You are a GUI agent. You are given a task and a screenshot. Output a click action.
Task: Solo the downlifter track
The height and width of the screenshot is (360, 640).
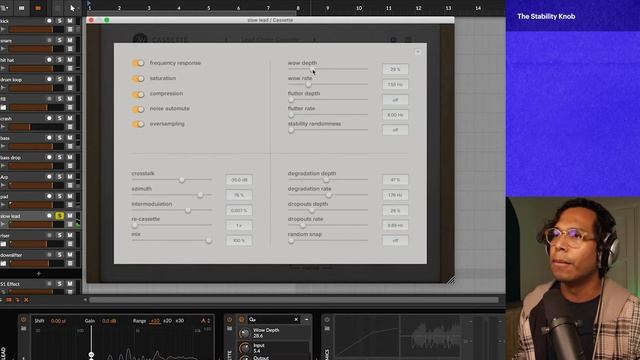tap(60, 255)
